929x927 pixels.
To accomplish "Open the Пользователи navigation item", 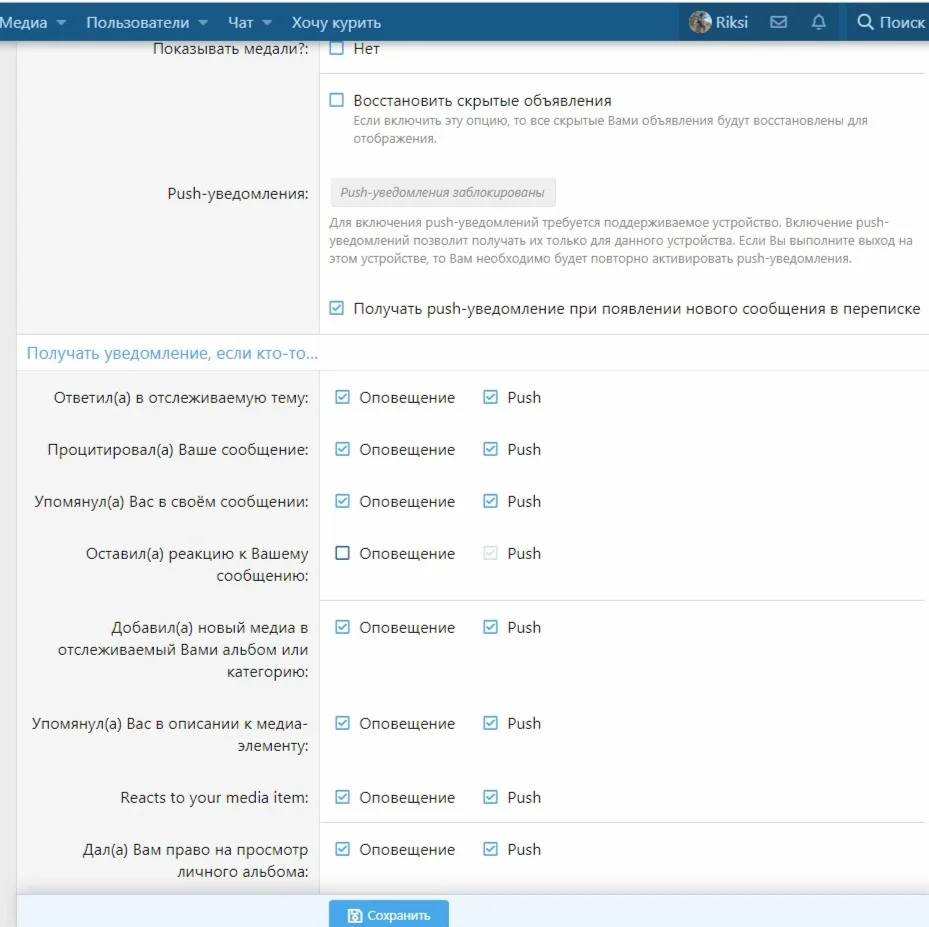I will pyautogui.click(x=137, y=22).
